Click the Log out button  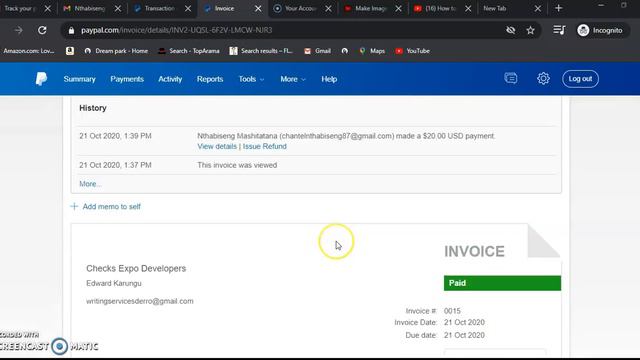click(580, 79)
